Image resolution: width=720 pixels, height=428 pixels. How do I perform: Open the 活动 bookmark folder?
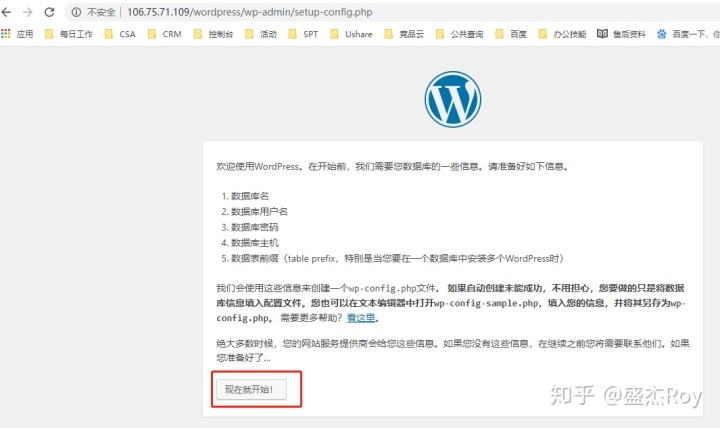coord(261,34)
